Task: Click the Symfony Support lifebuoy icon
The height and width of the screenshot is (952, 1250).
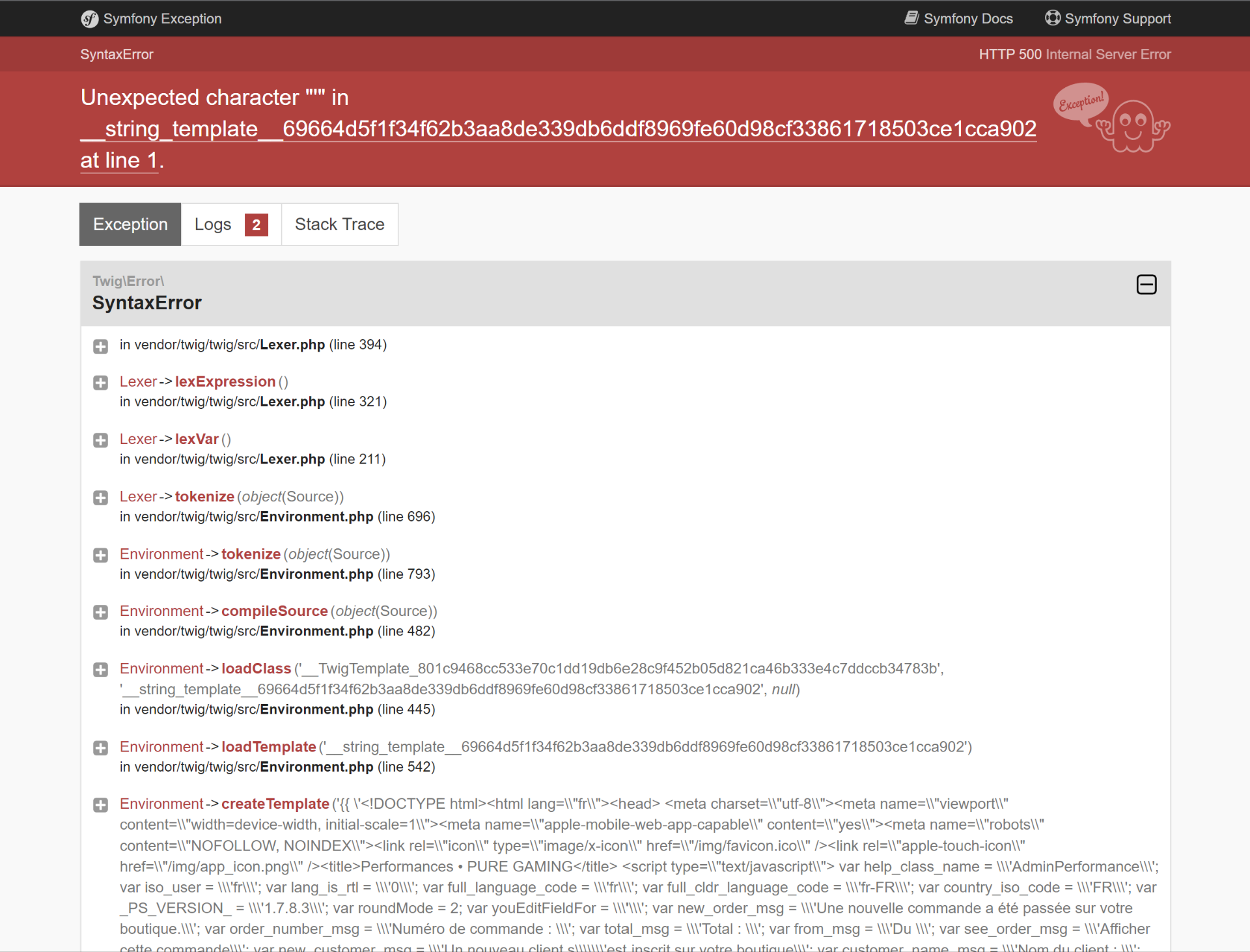Action: tap(1052, 18)
